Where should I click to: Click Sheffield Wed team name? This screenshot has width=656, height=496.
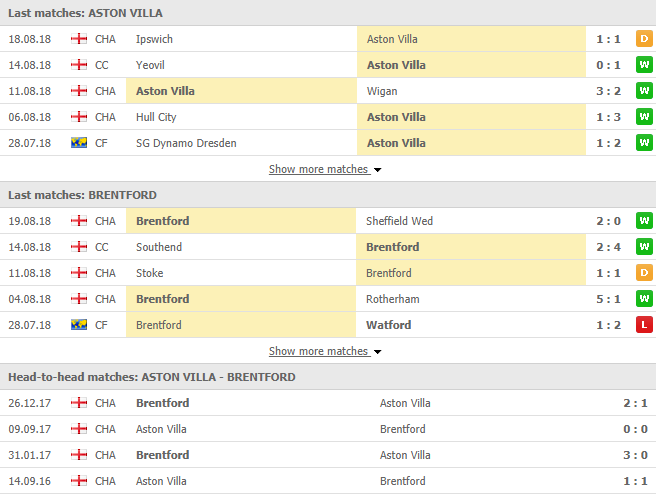tap(399, 221)
